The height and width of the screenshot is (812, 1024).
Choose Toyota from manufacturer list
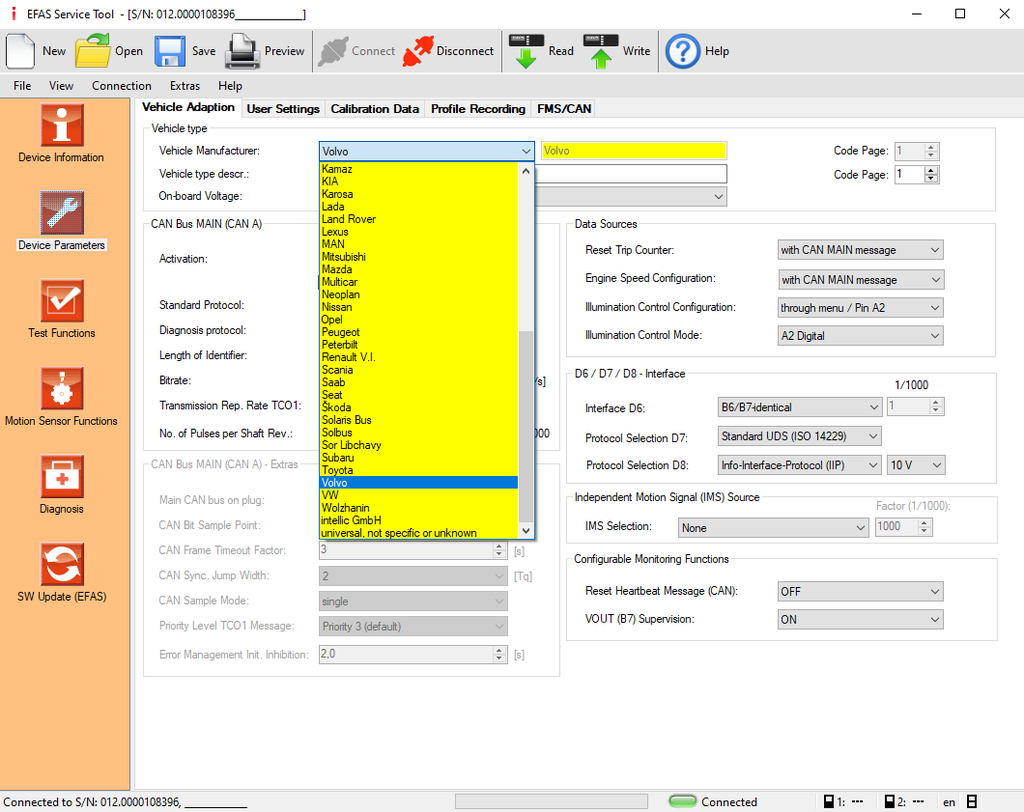point(419,470)
